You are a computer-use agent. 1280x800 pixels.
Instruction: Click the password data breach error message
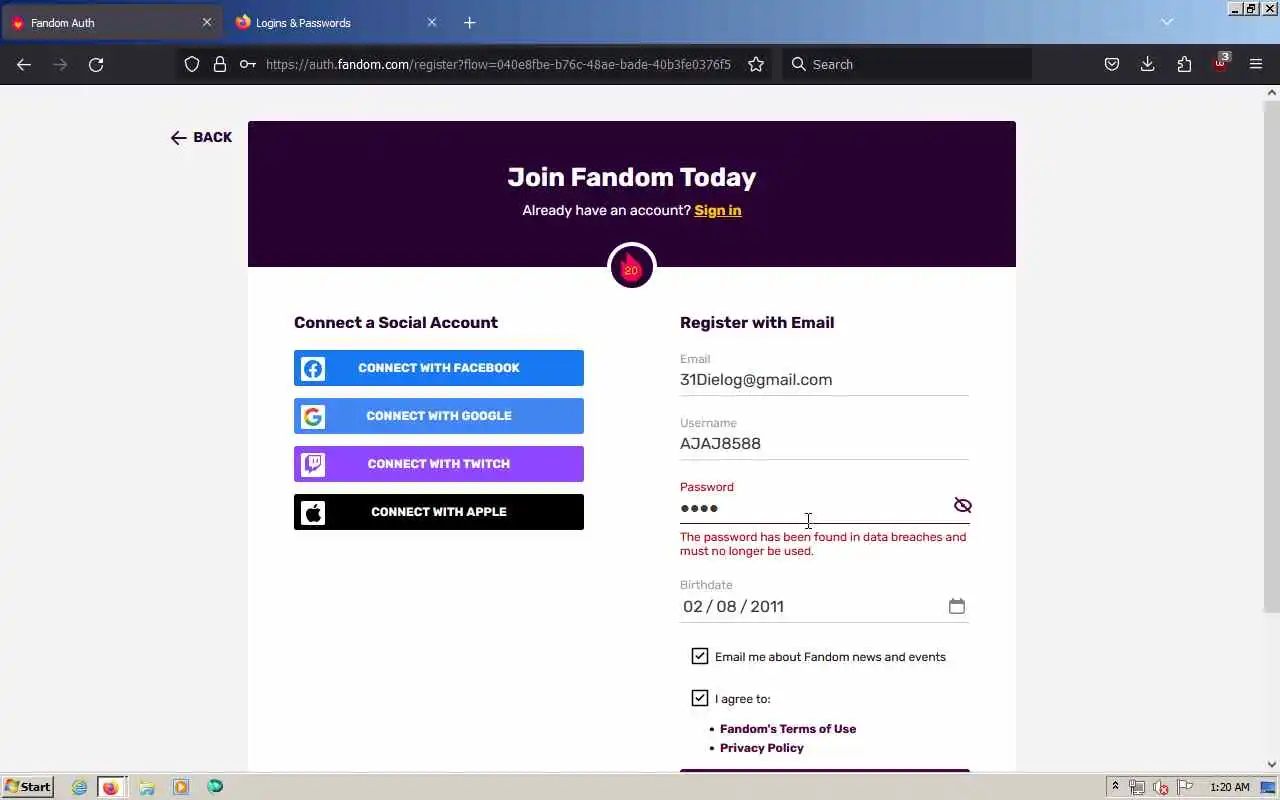pyautogui.click(x=823, y=544)
